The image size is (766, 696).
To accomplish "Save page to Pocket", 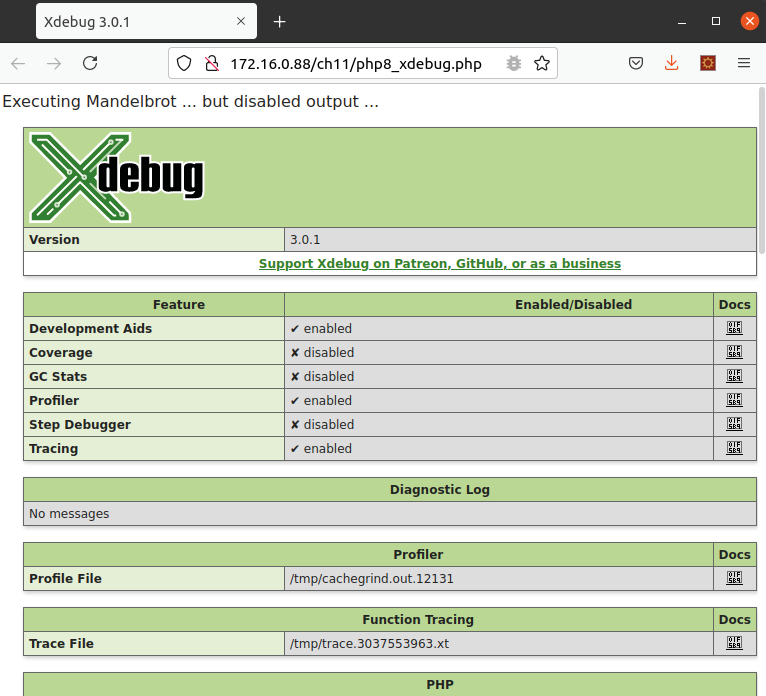I will click(x=636, y=63).
